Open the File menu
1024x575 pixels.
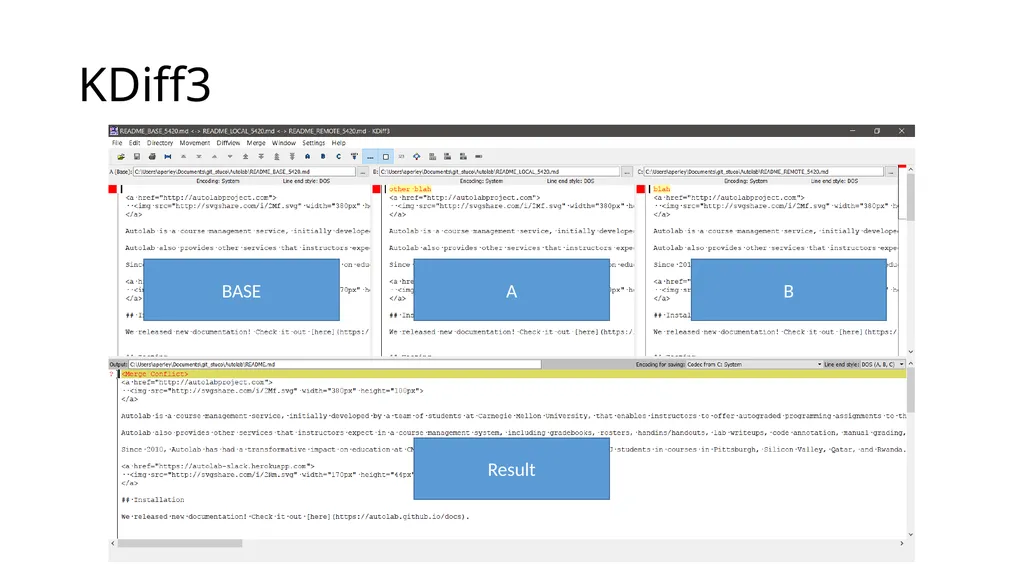(x=117, y=142)
